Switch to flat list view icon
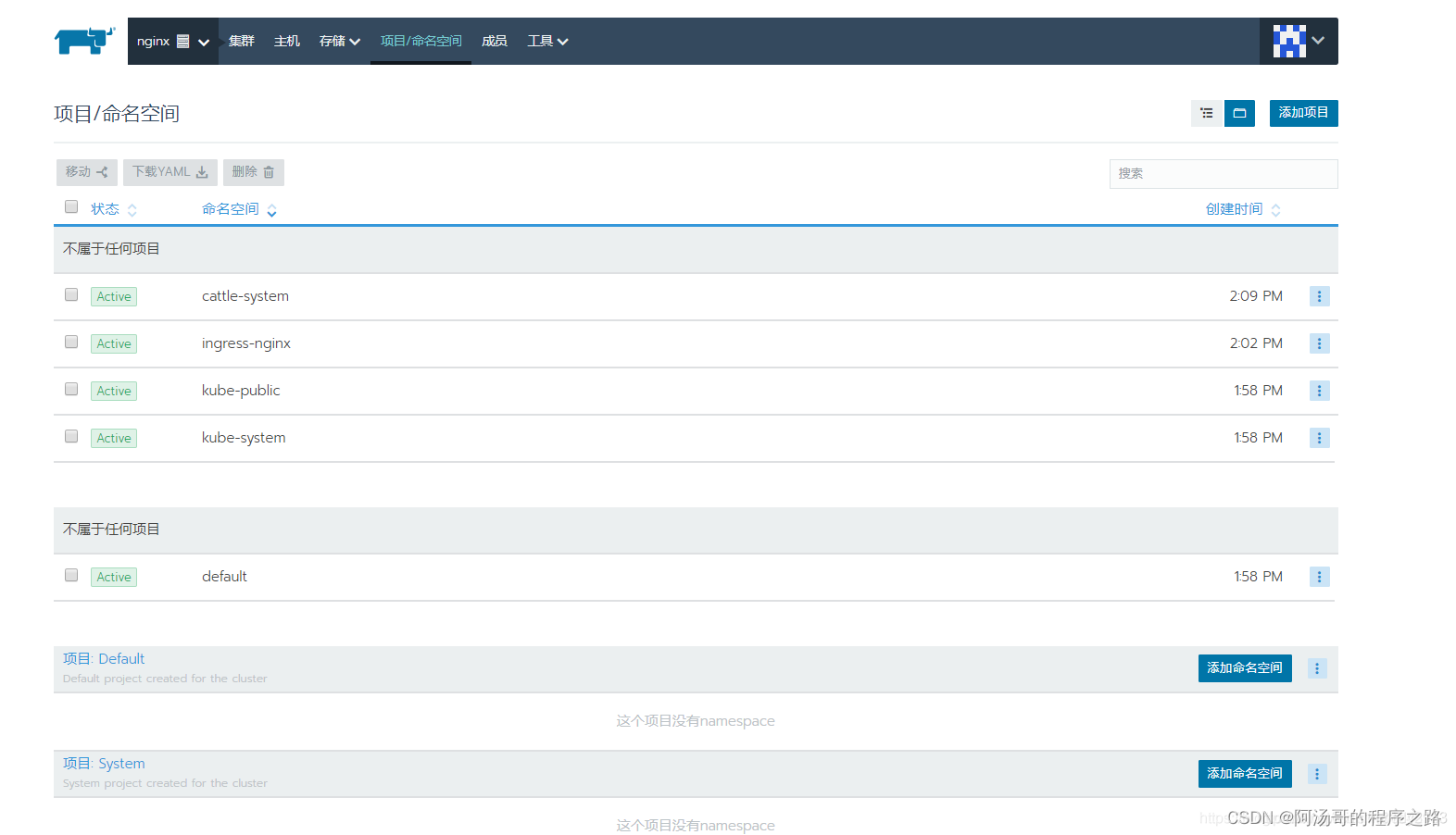 tap(1206, 113)
